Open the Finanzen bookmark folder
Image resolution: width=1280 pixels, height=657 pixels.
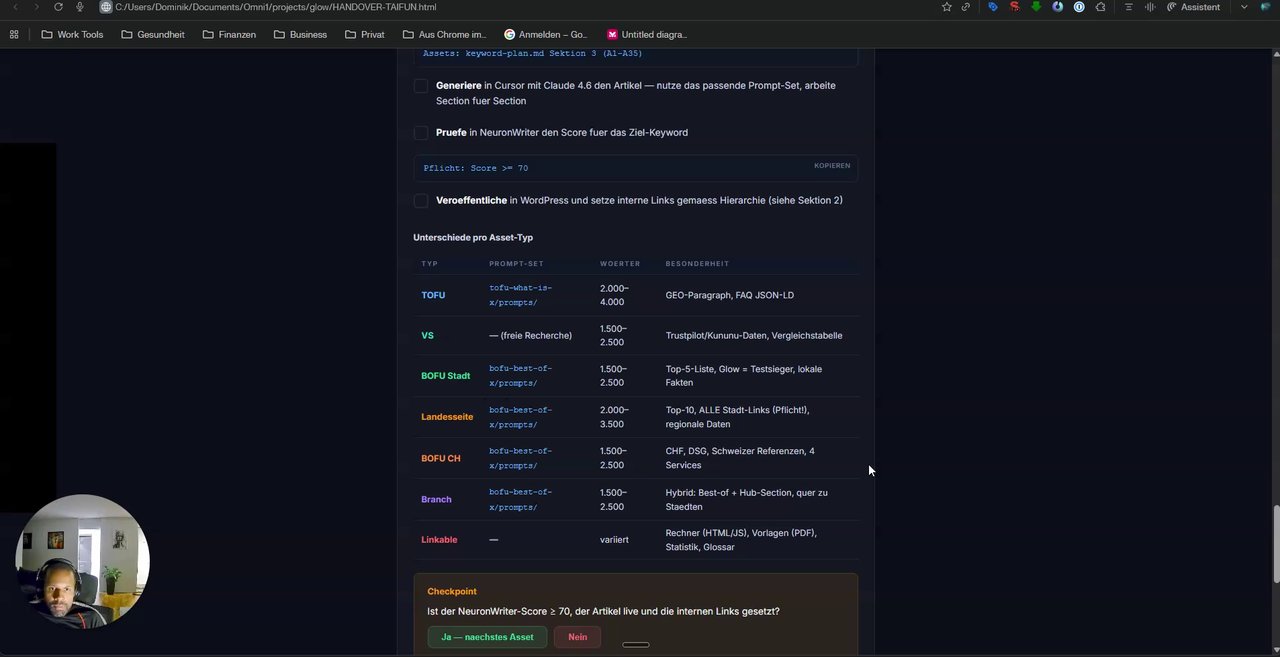point(229,34)
